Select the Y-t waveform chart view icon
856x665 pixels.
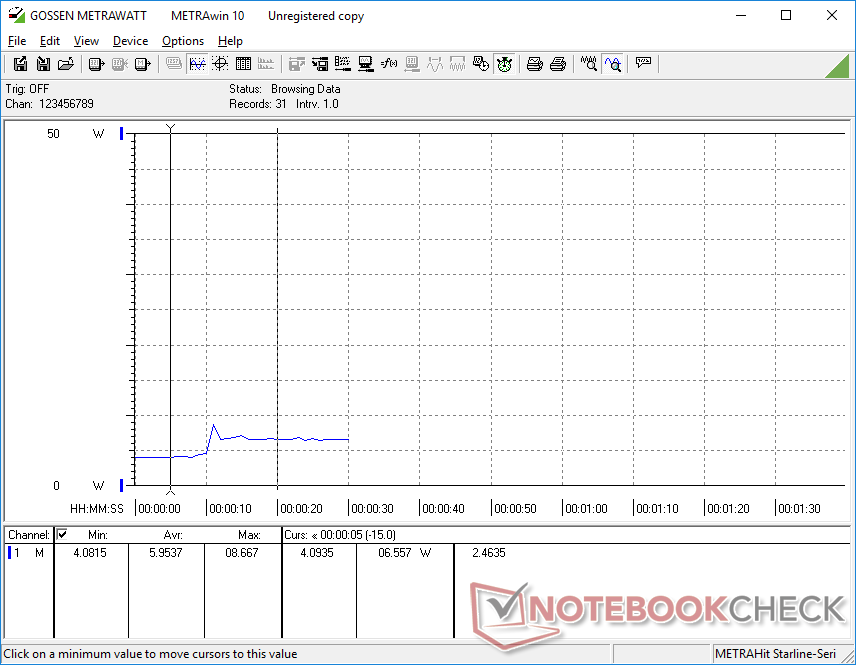coord(197,64)
